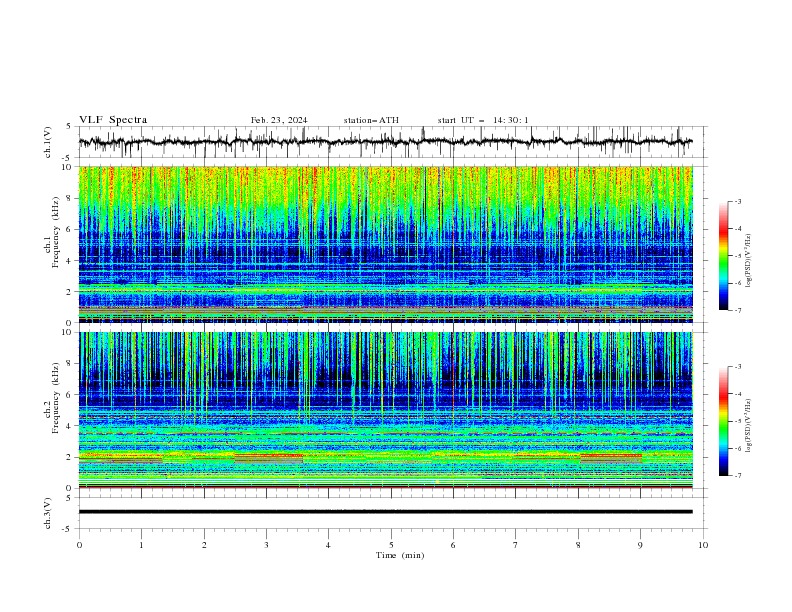
Task: Click the "8" tick on the time axis
Action: pos(578,545)
